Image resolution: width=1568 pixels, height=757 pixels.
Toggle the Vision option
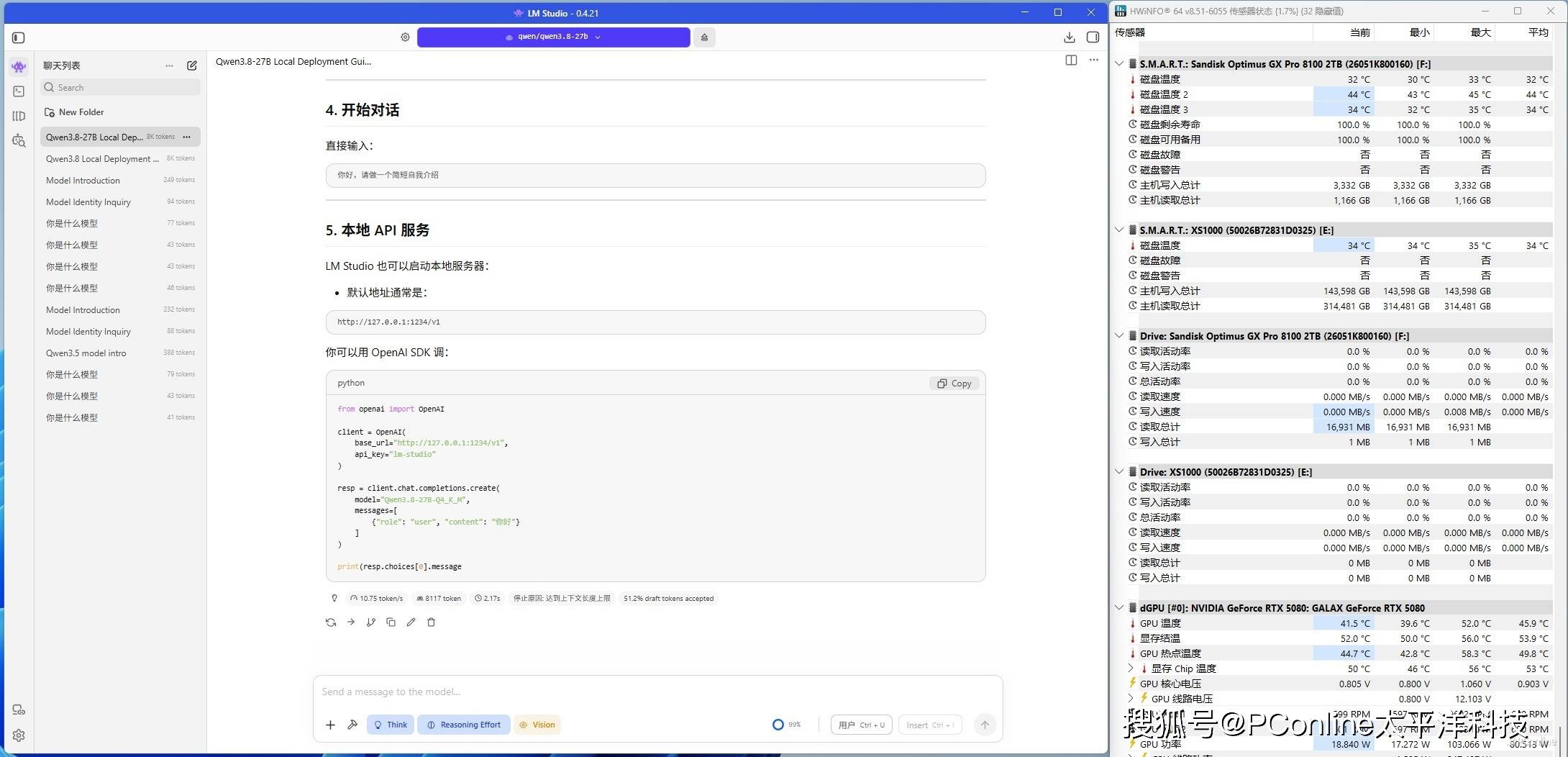[537, 725]
